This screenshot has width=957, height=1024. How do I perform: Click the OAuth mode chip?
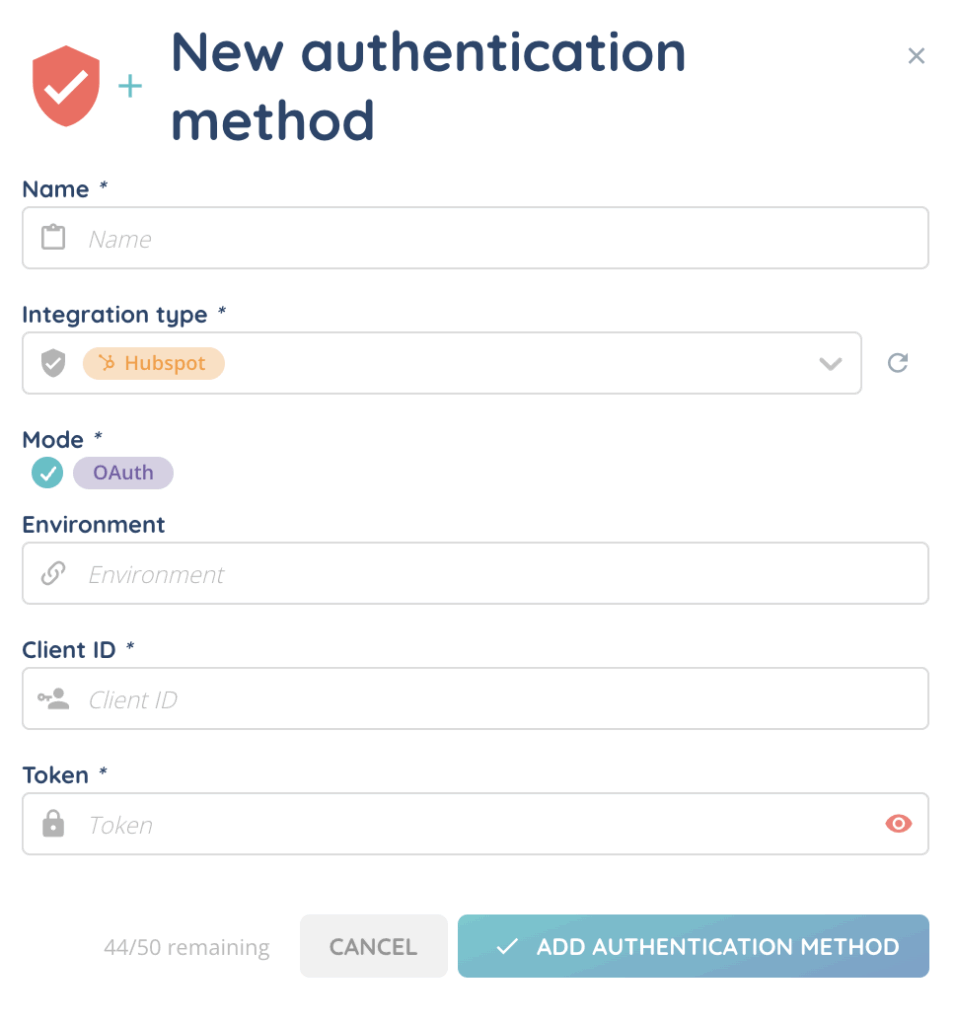click(x=123, y=473)
